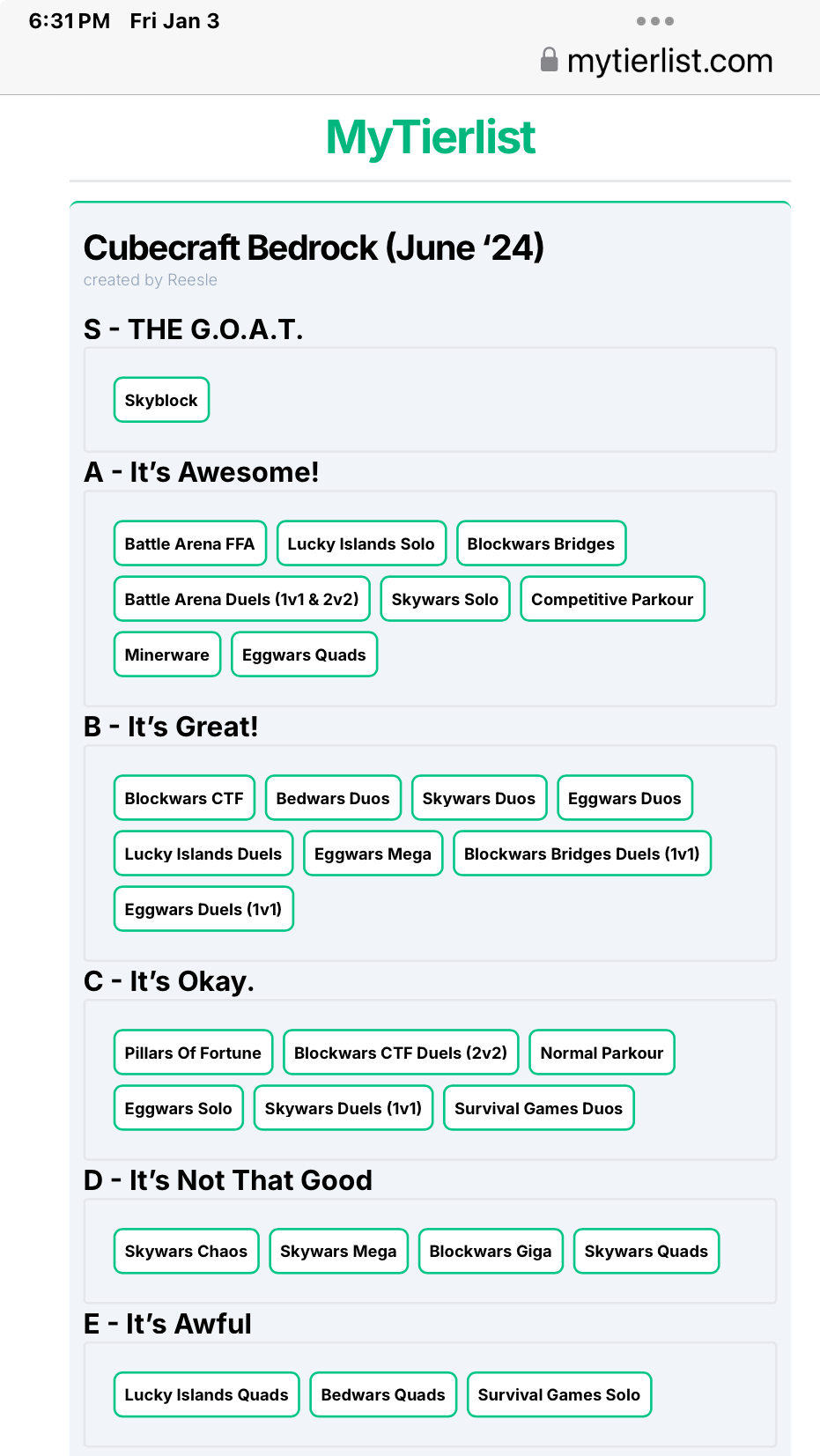Choose the Eggwars Quads tile
Image resolution: width=820 pixels, height=1456 pixels.
(304, 654)
